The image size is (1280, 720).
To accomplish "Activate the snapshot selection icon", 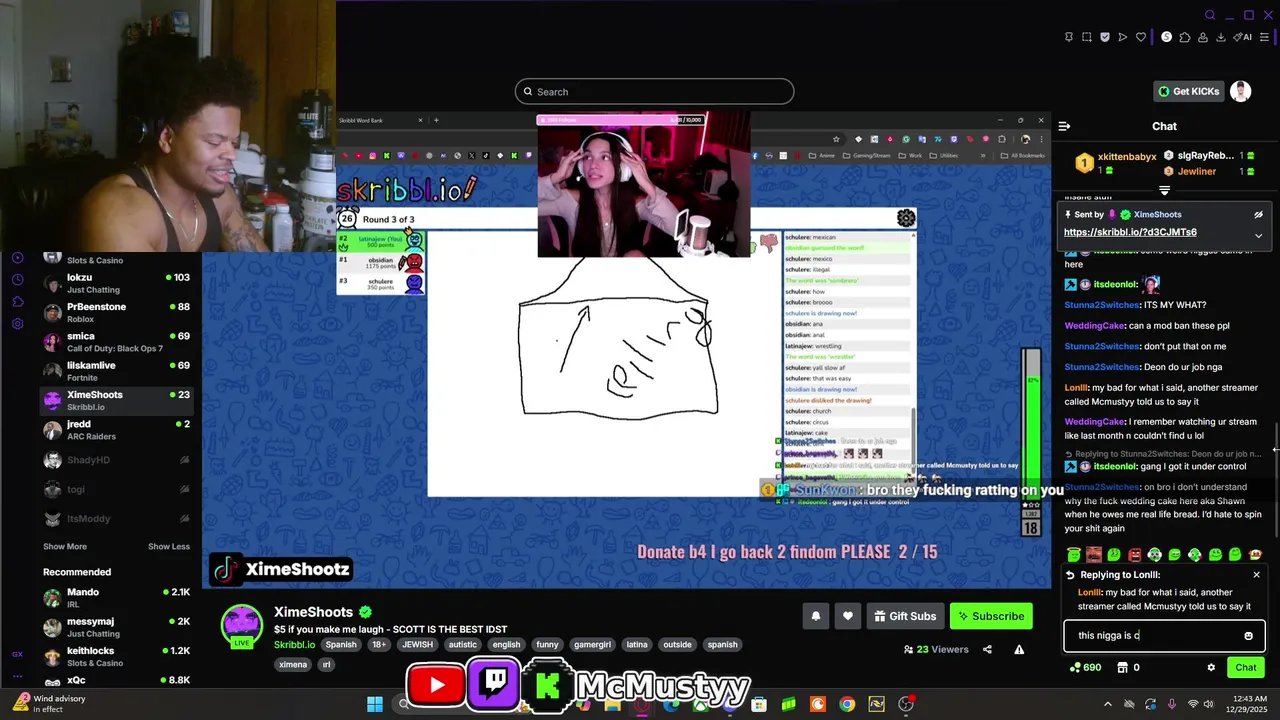I will pyautogui.click(x=1087, y=37).
